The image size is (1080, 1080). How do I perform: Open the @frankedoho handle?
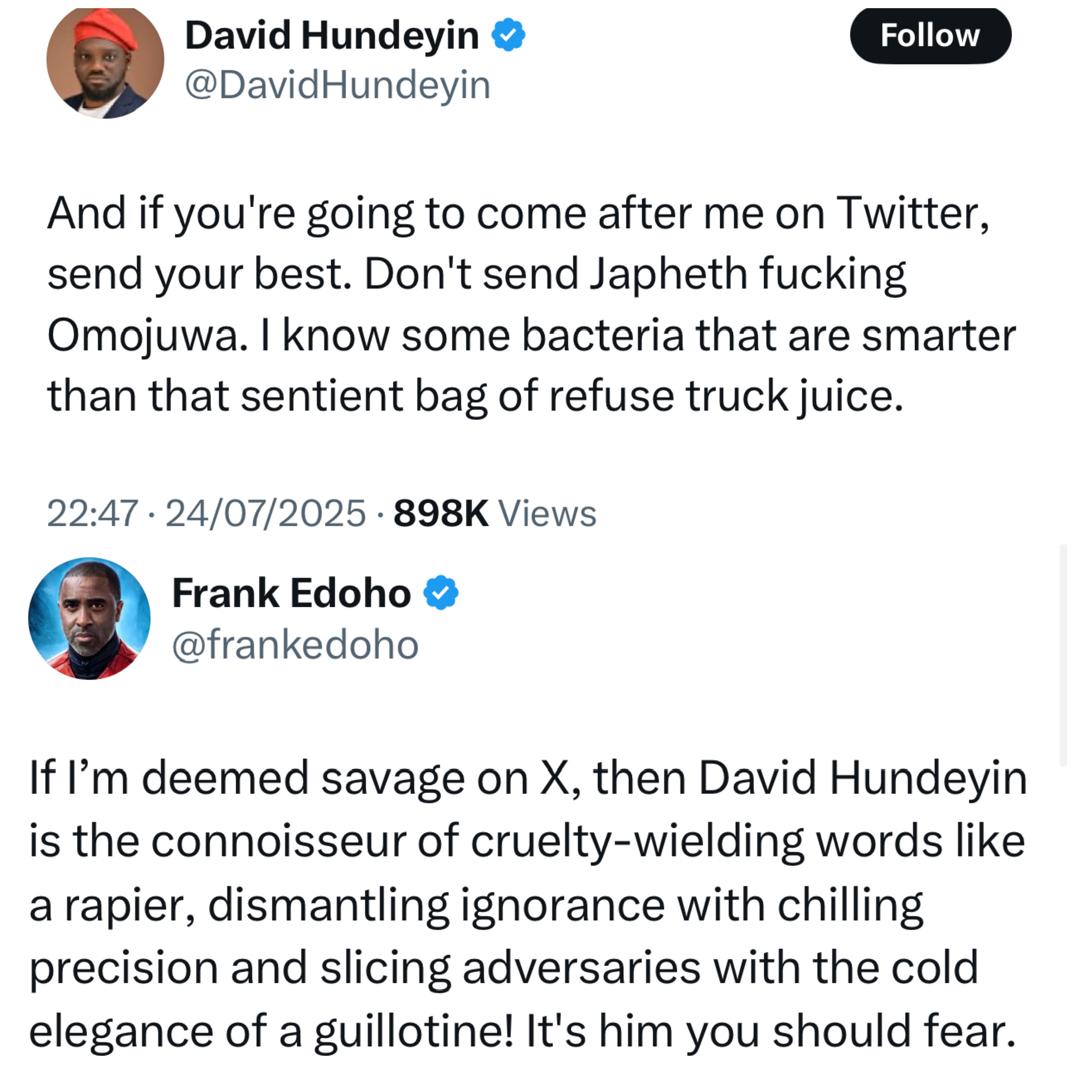click(295, 645)
